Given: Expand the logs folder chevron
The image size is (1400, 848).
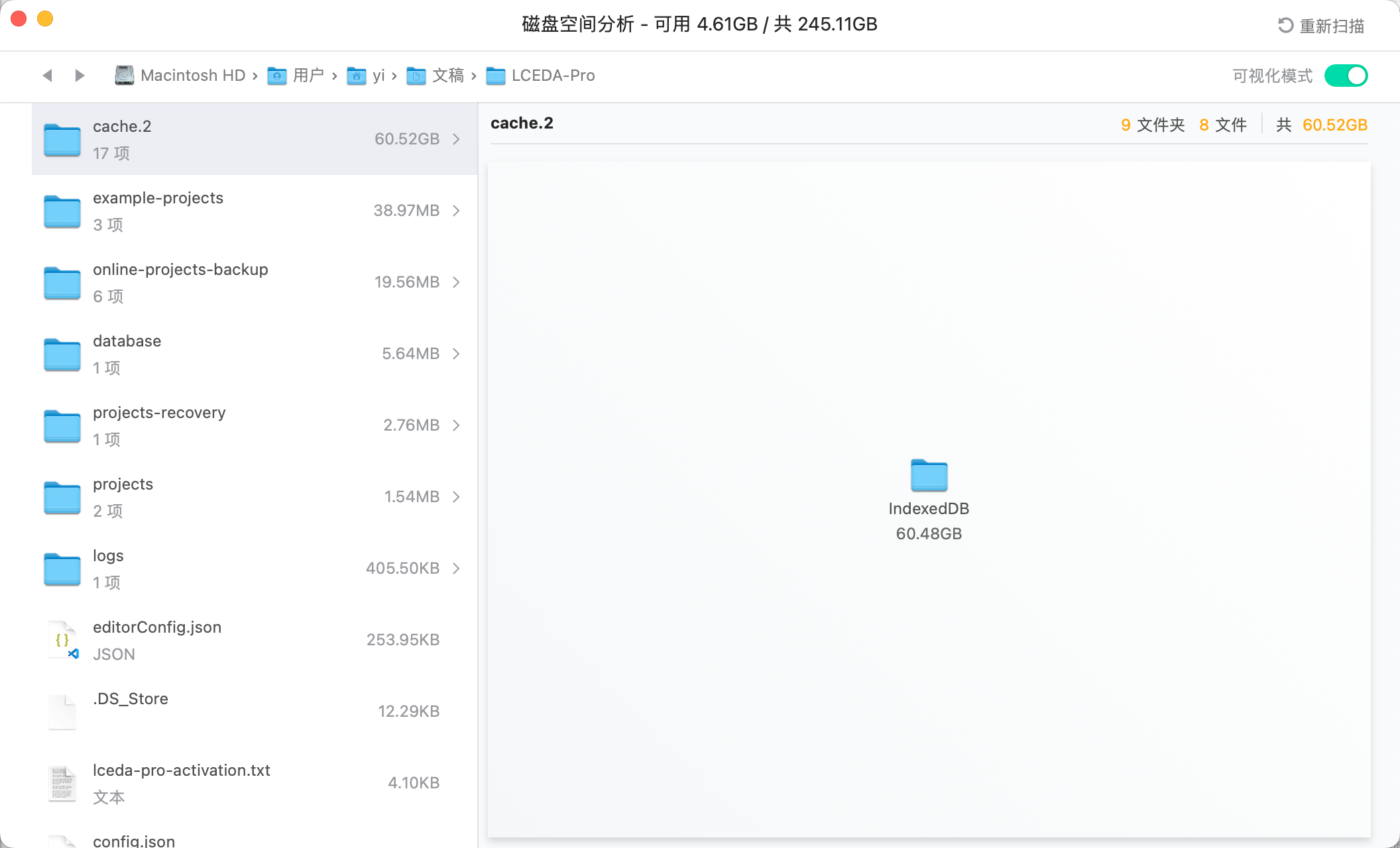Looking at the screenshot, I should click(456, 568).
